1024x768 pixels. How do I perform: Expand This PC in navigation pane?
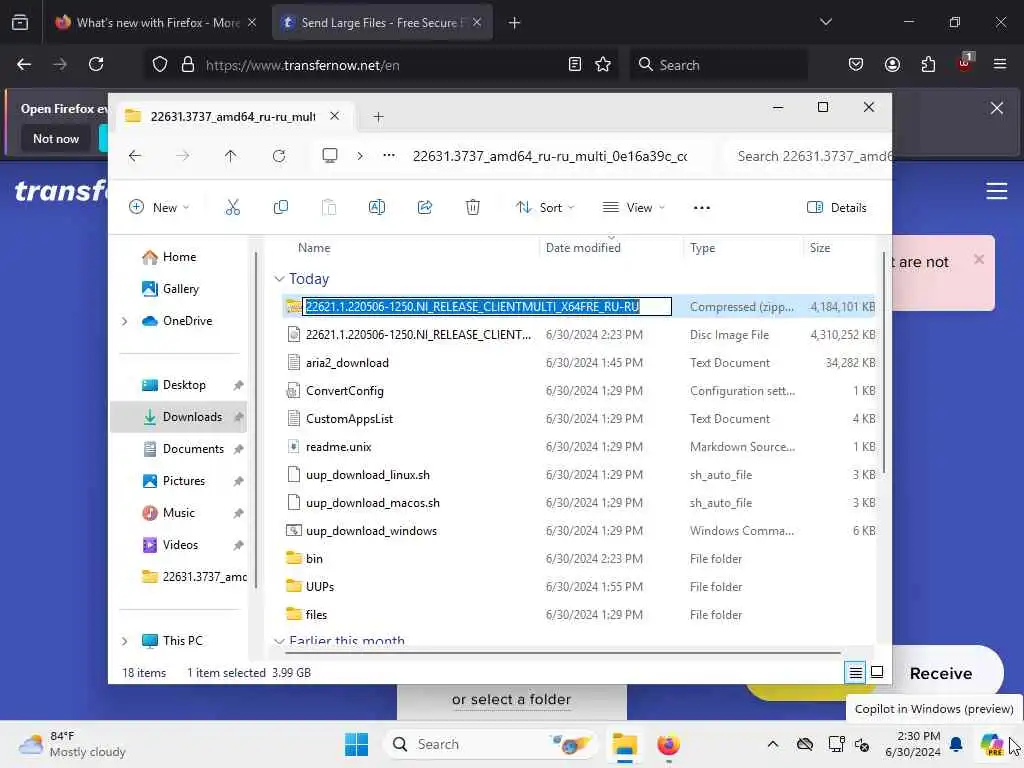tap(125, 641)
